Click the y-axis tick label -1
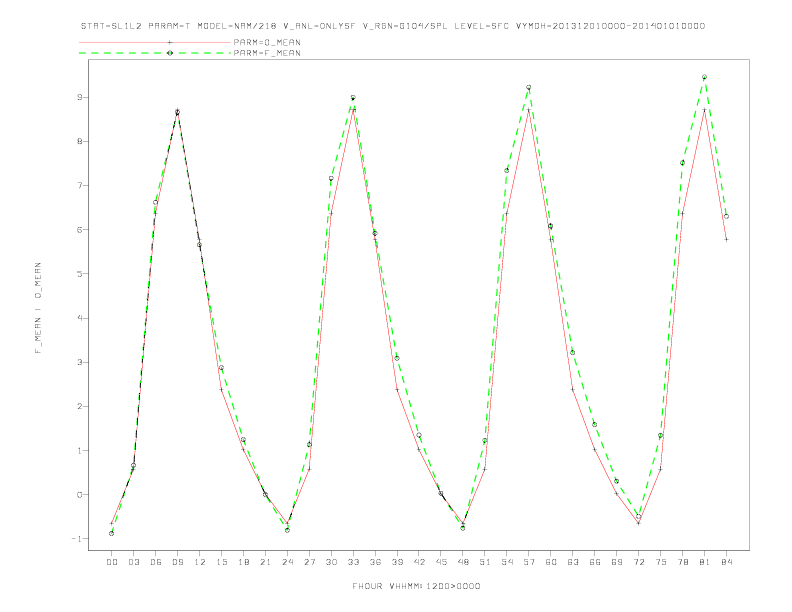Screen dimensions: 792x612 pyautogui.click(x=76, y=539)
